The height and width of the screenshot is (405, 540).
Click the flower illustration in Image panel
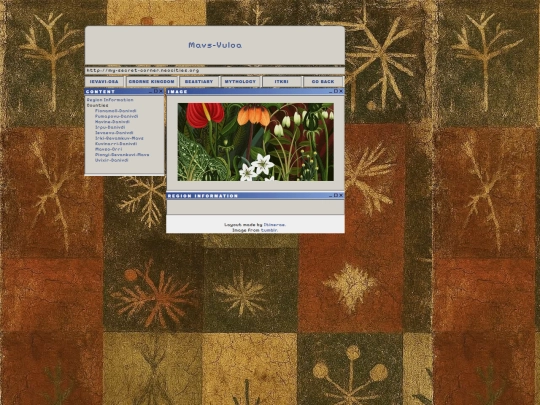(256, 142)
